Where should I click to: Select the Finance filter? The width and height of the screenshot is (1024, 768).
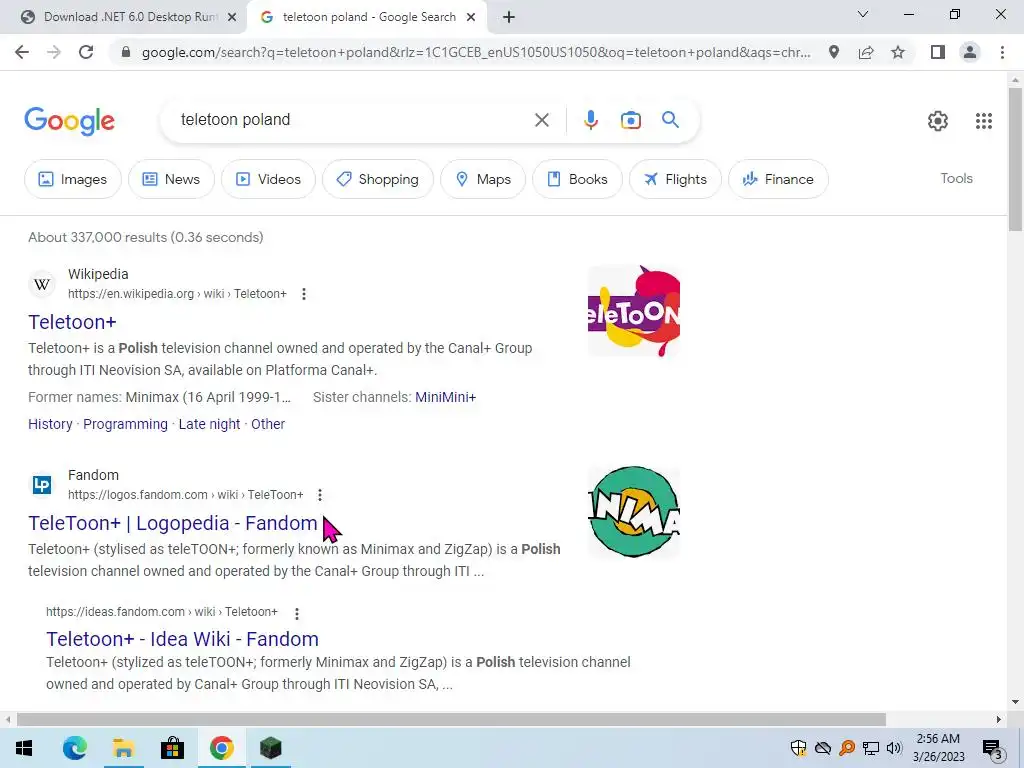pyautogui.click(x=778, y=179)
